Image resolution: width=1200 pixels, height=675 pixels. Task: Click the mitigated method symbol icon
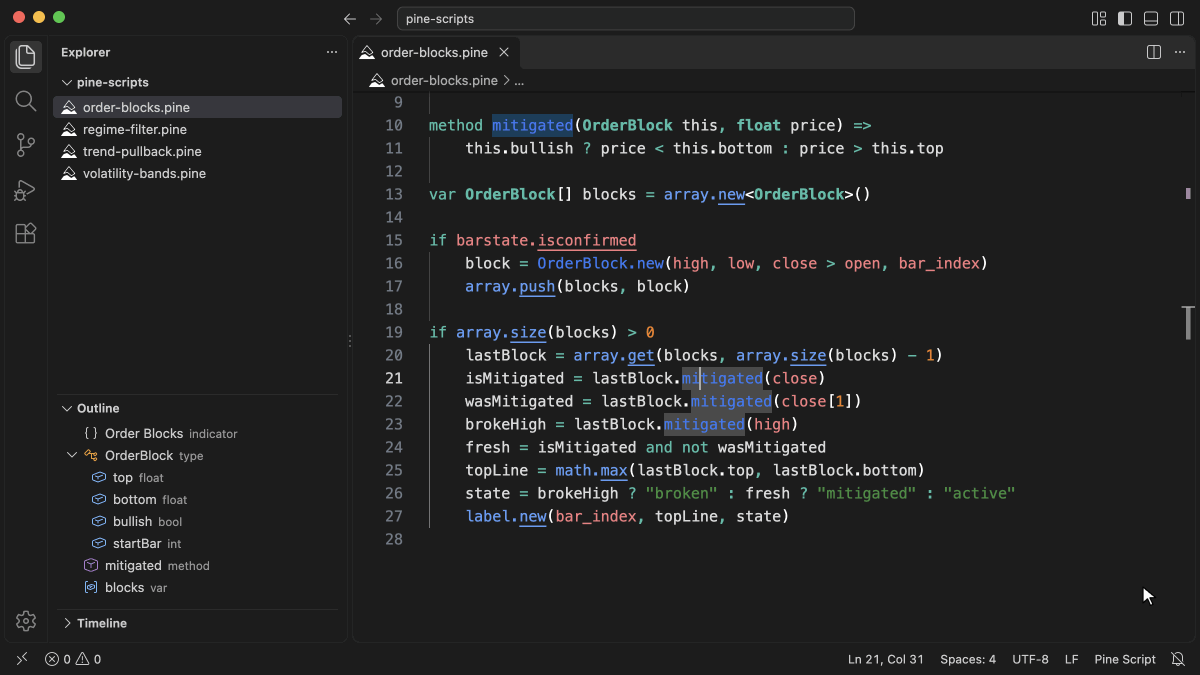[x=91, y=565]
